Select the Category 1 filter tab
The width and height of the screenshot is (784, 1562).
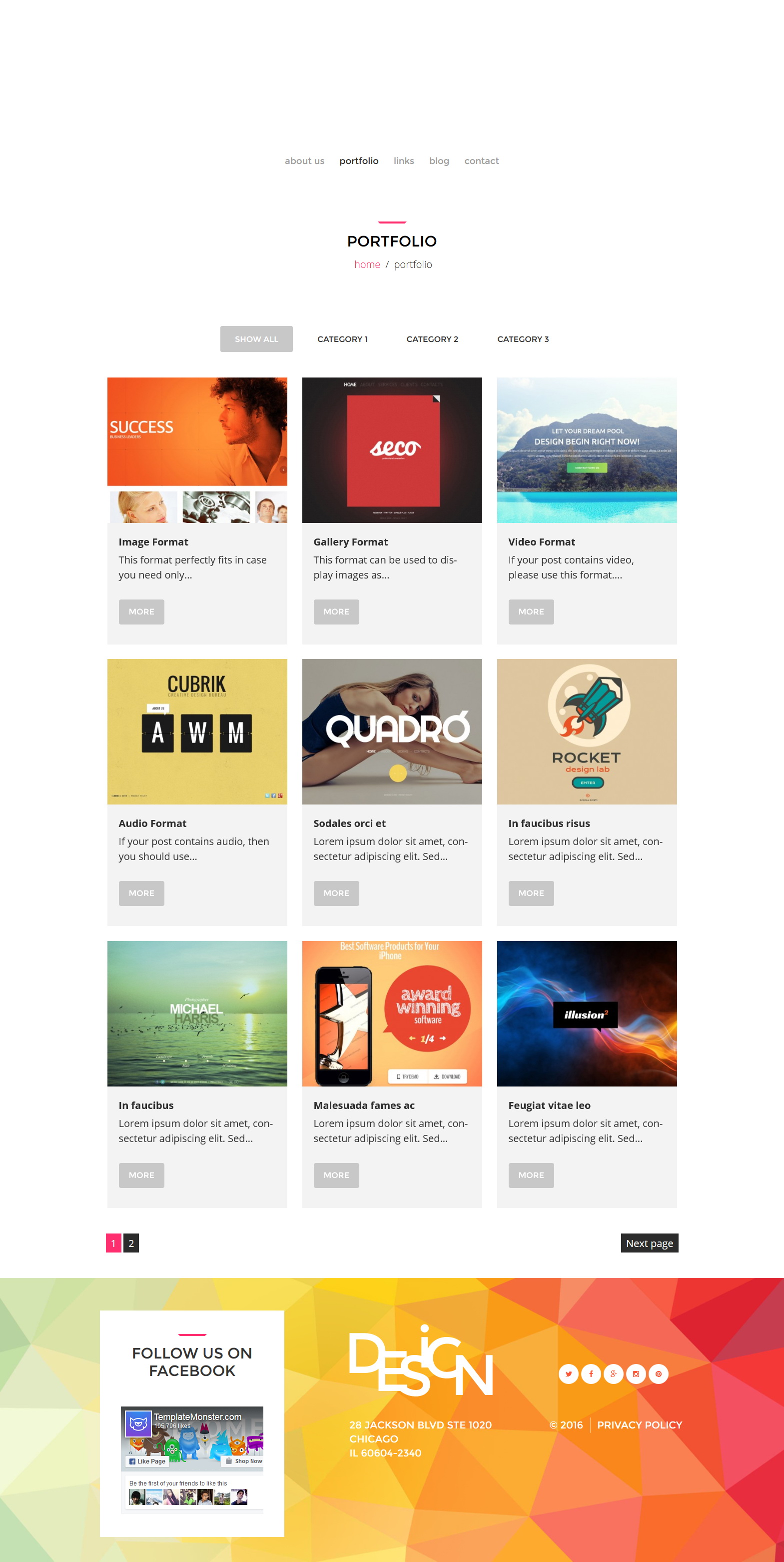(x=342, y=339)
